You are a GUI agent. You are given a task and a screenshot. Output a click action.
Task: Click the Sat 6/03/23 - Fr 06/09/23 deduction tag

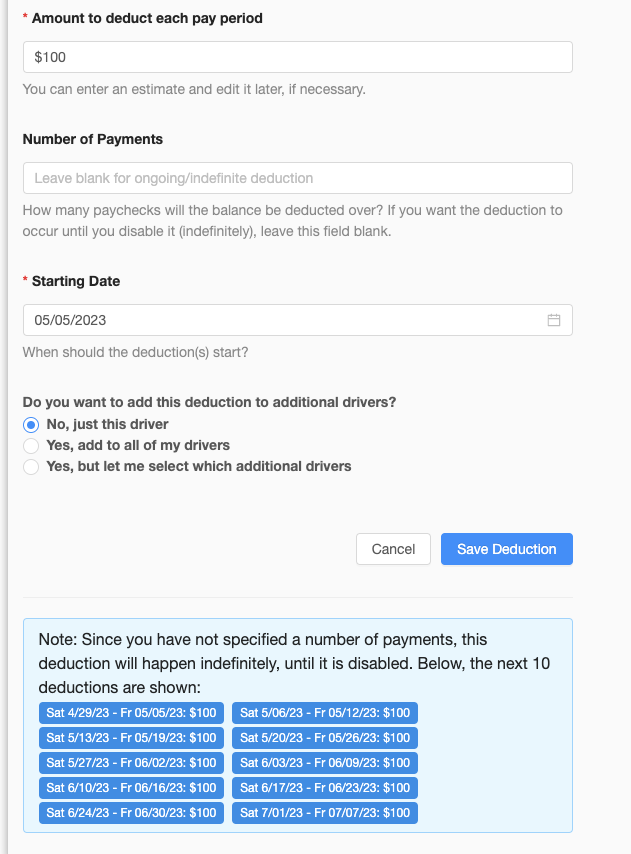(x=325, y=763)
